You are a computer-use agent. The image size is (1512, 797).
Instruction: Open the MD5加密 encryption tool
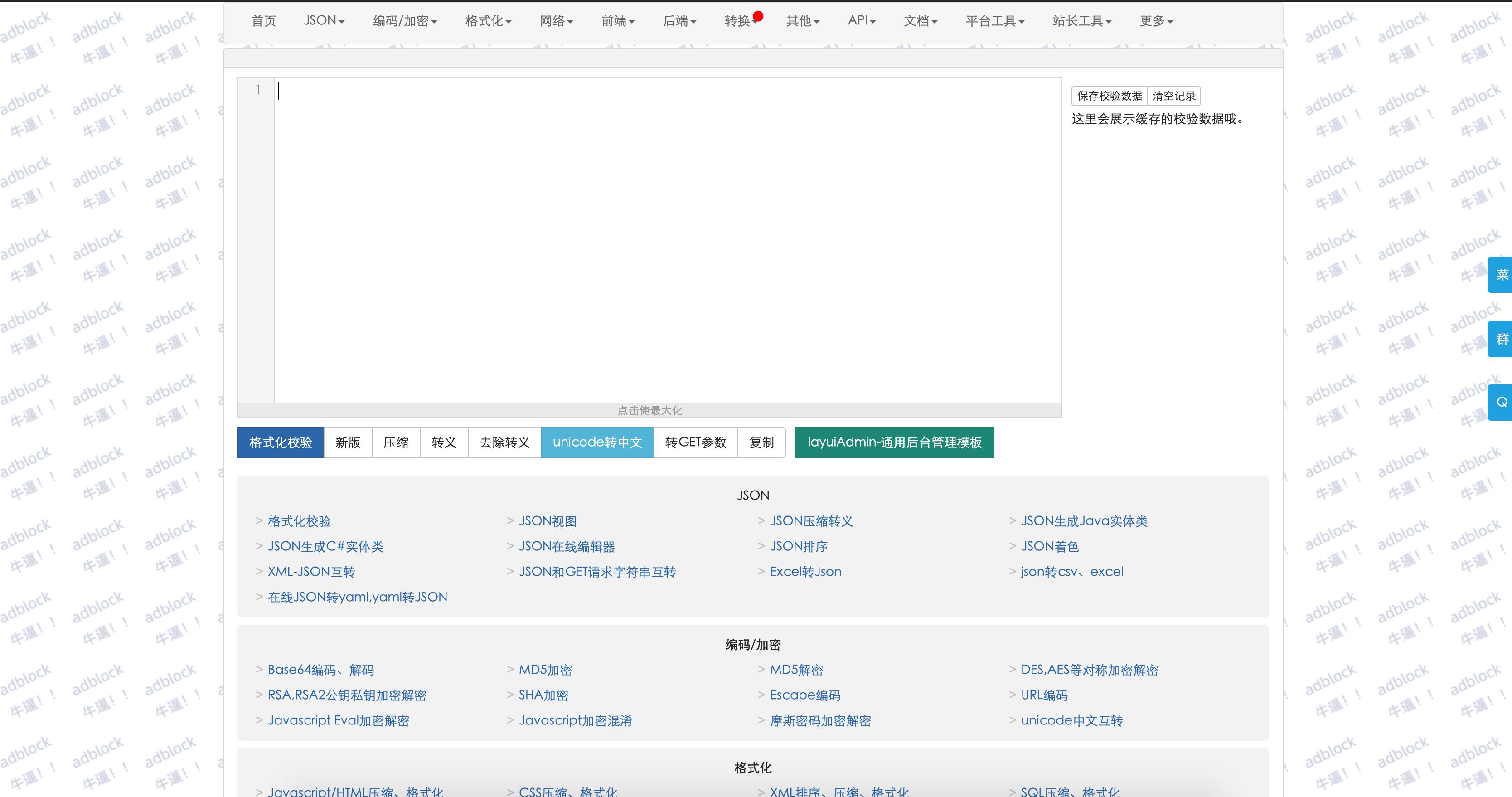(545, 670)
